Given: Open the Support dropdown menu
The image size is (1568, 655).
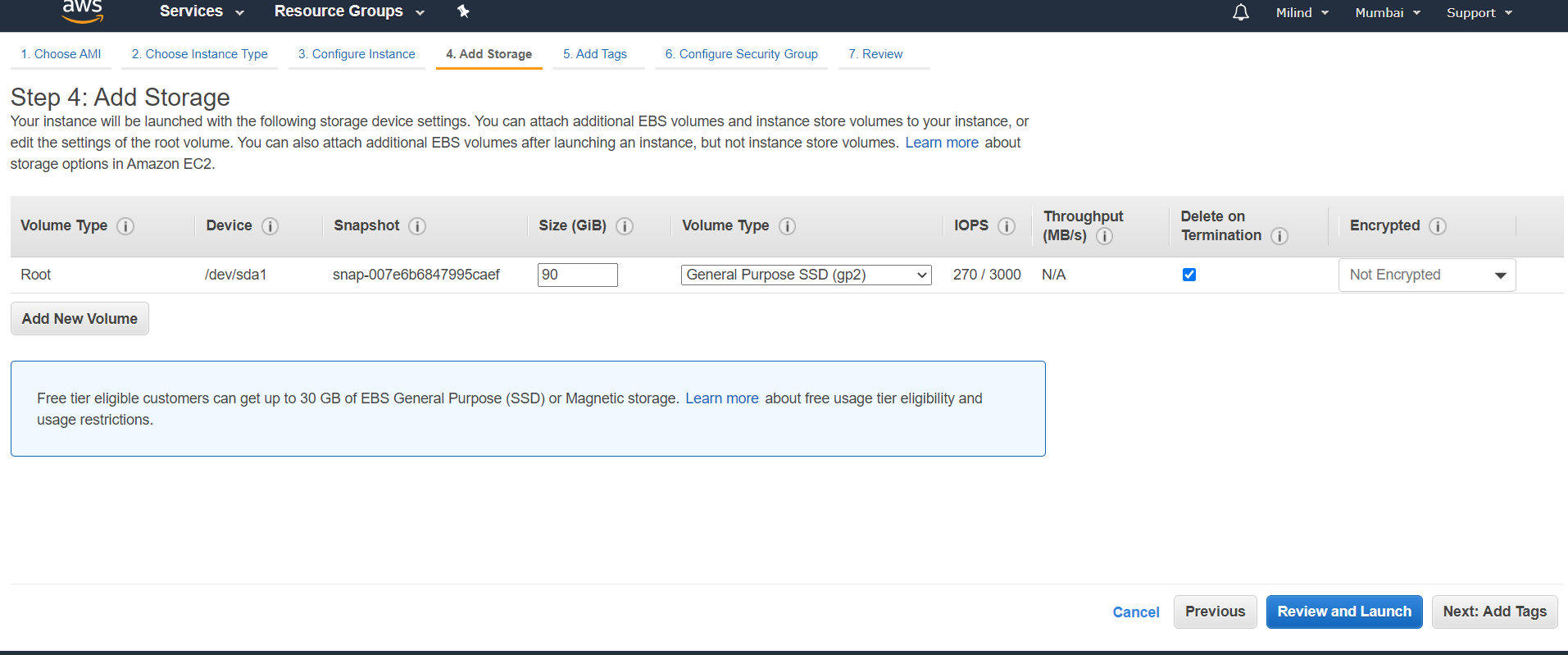Looking at the screenshot, I should [1479, 12].
